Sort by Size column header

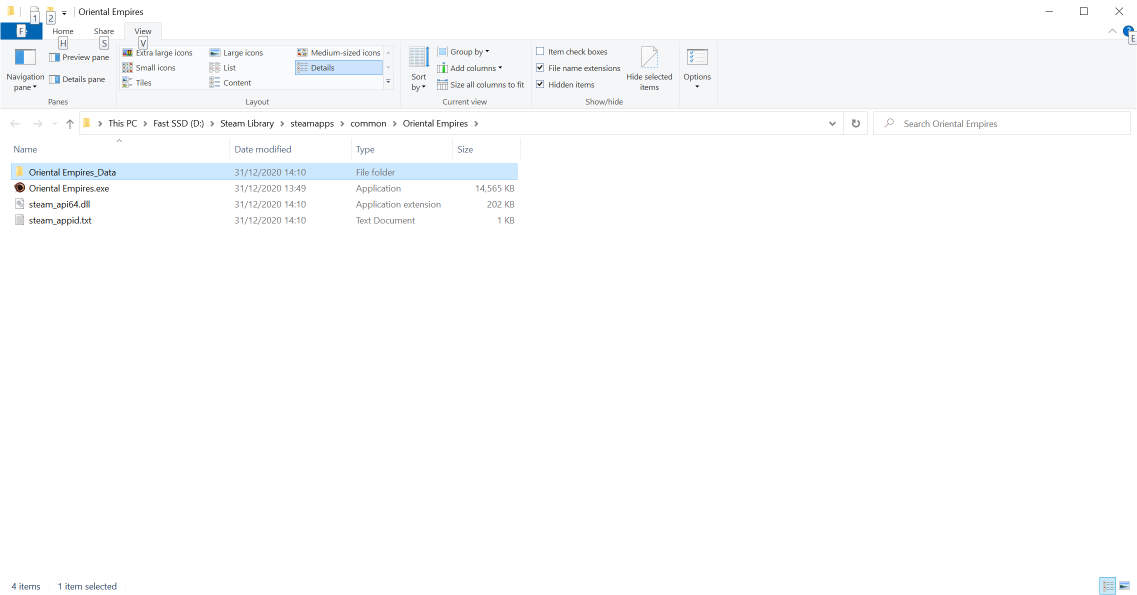pyautogui.click(x=486, y=149)
